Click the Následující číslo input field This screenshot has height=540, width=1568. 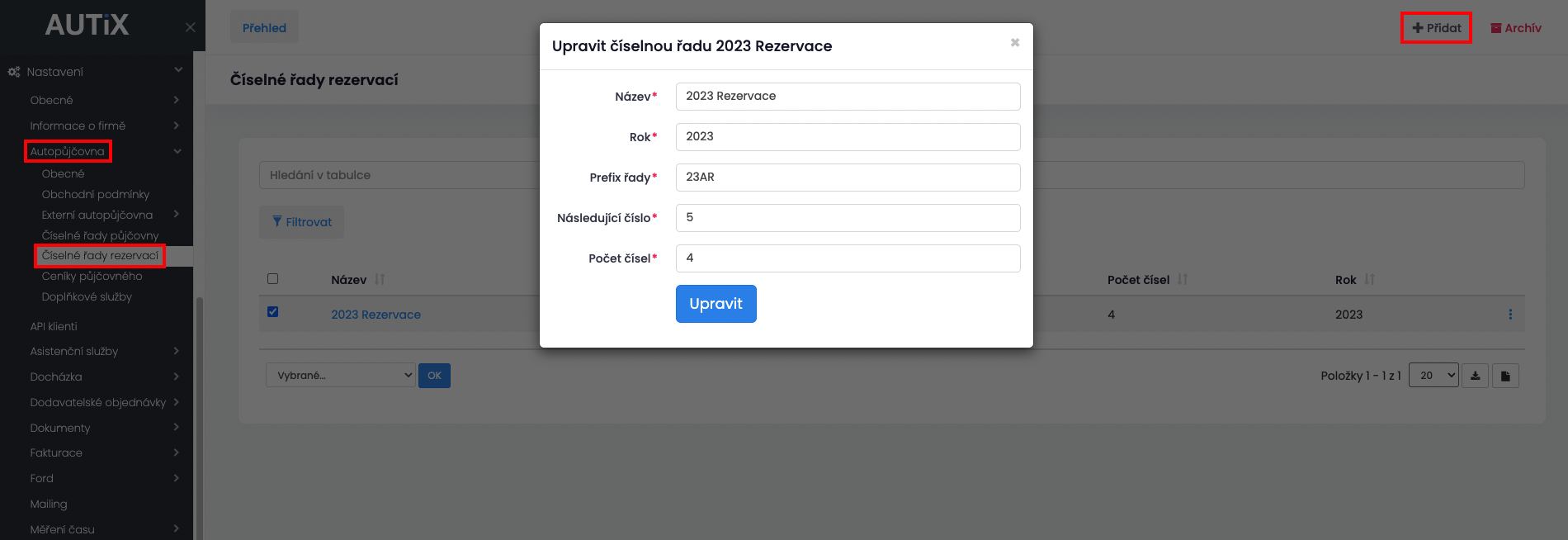point(848,218)
